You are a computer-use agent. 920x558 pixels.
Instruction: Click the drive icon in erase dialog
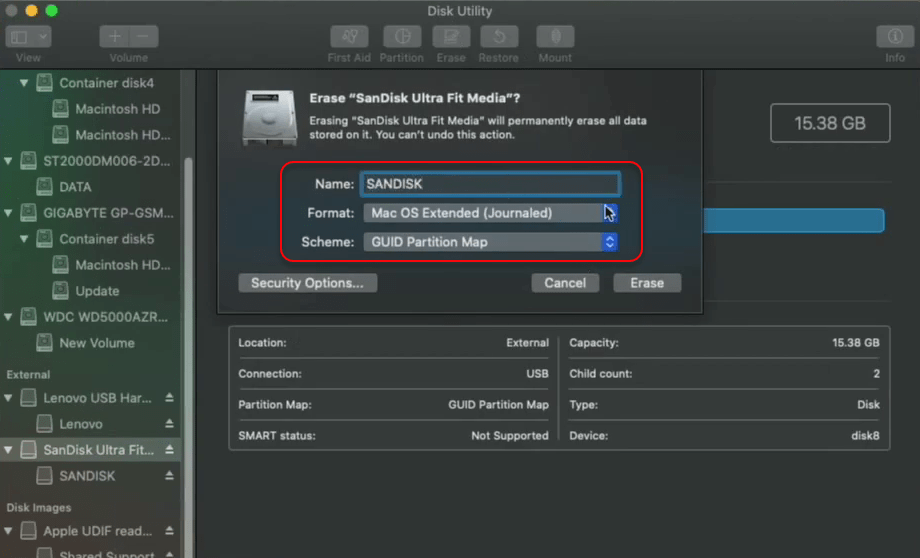click(x=269, y=118)
